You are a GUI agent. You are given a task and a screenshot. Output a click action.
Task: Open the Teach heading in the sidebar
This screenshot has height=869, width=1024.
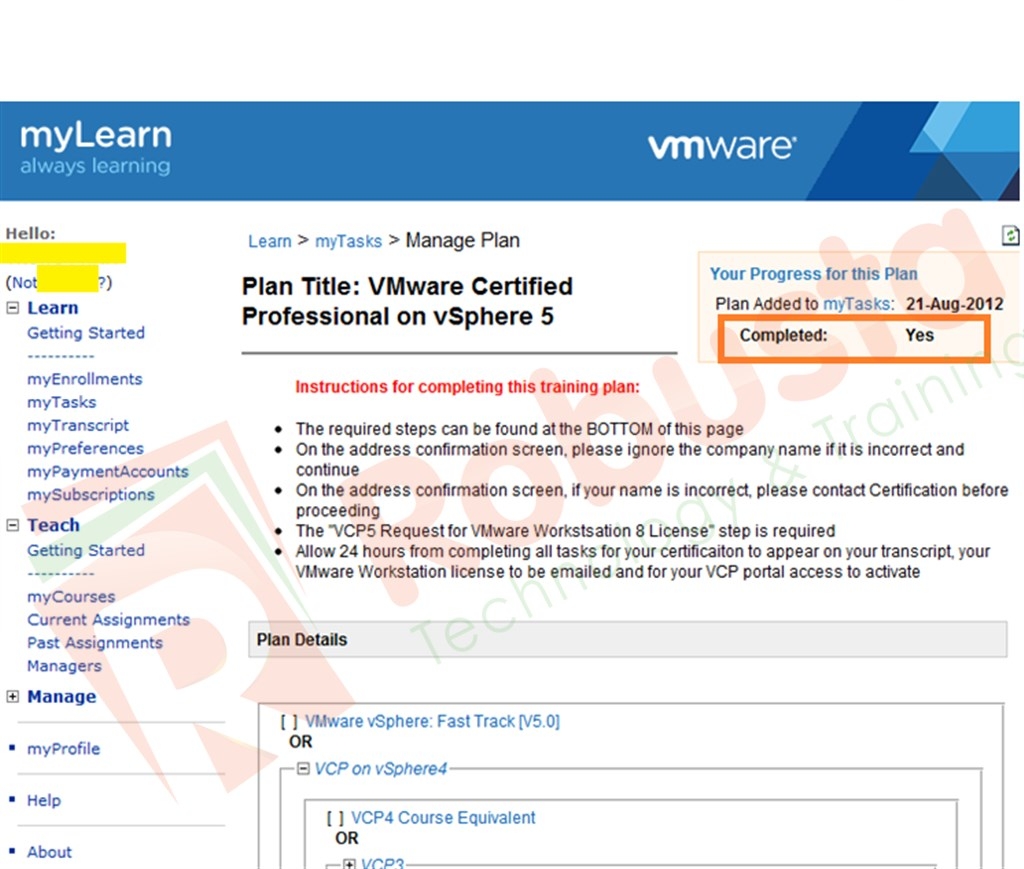click(x=54, y=525)
